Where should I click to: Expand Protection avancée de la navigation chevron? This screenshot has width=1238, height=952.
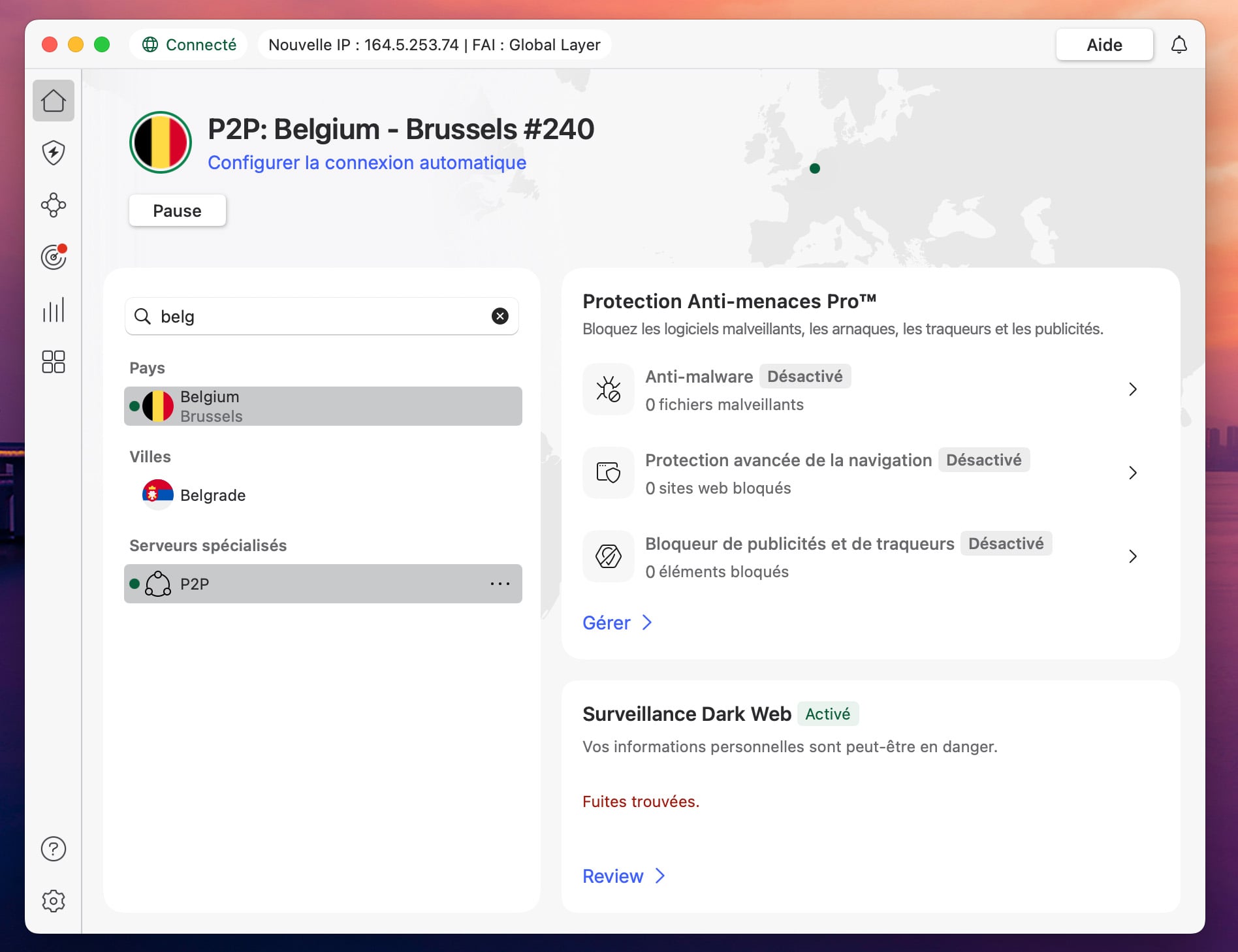tap(1133, 473)
